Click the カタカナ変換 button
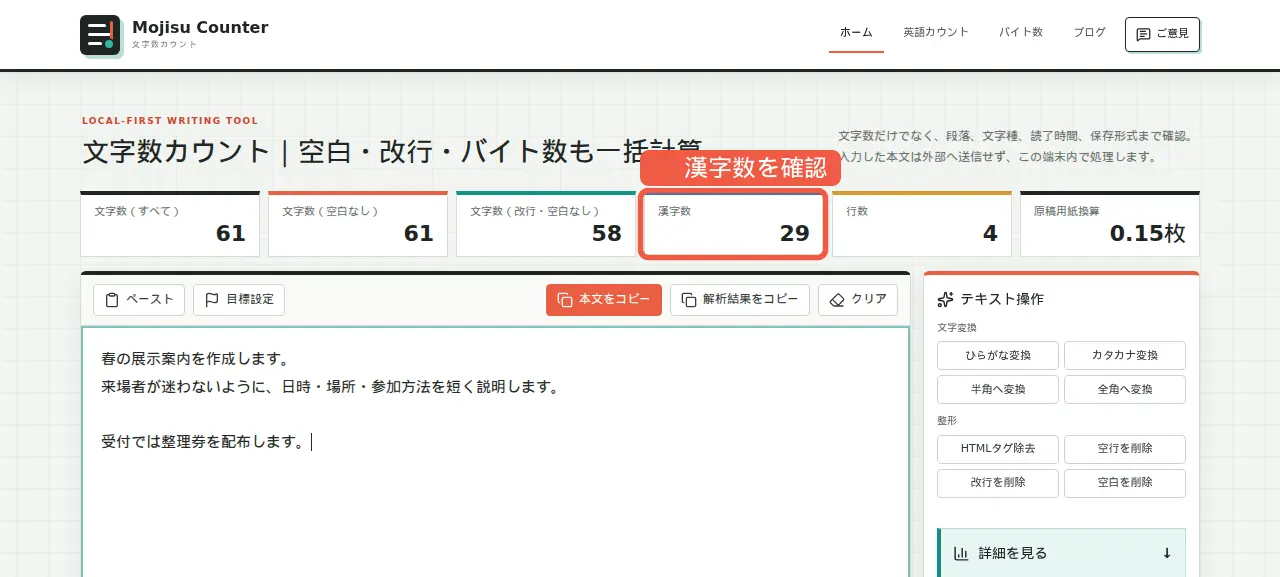 [x=1125, y=355]
